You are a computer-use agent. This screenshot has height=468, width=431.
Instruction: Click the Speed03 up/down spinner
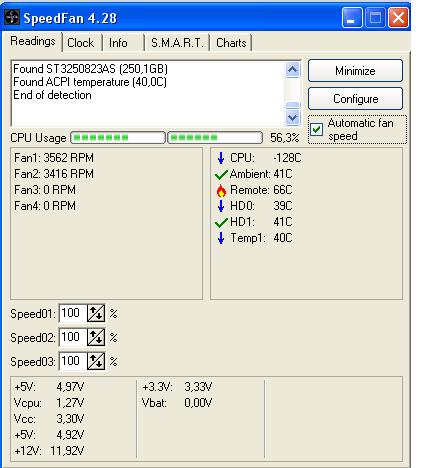point(96,361)
